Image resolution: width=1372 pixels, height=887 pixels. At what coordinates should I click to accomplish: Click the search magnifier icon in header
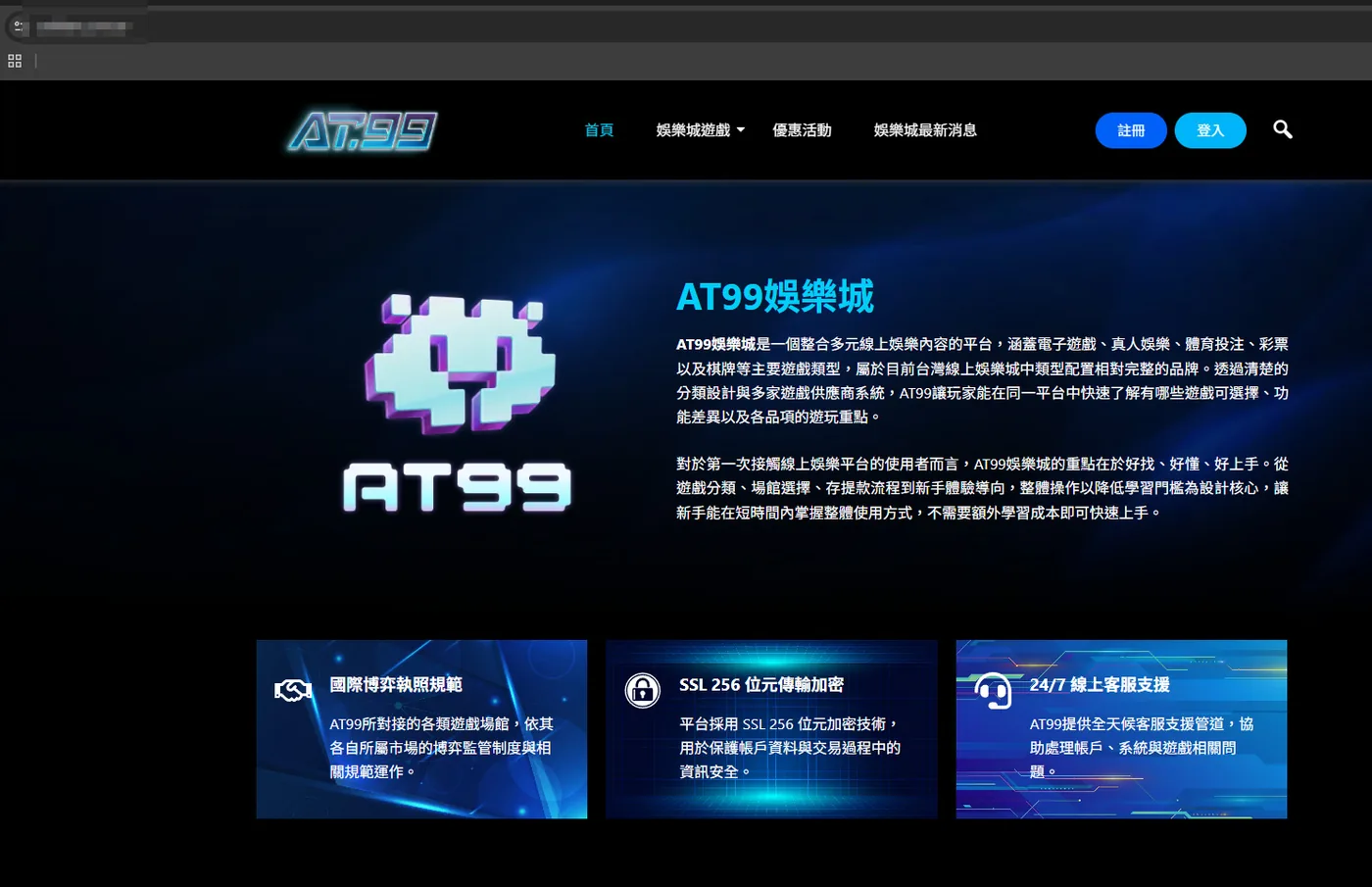tap(1282, 129)
